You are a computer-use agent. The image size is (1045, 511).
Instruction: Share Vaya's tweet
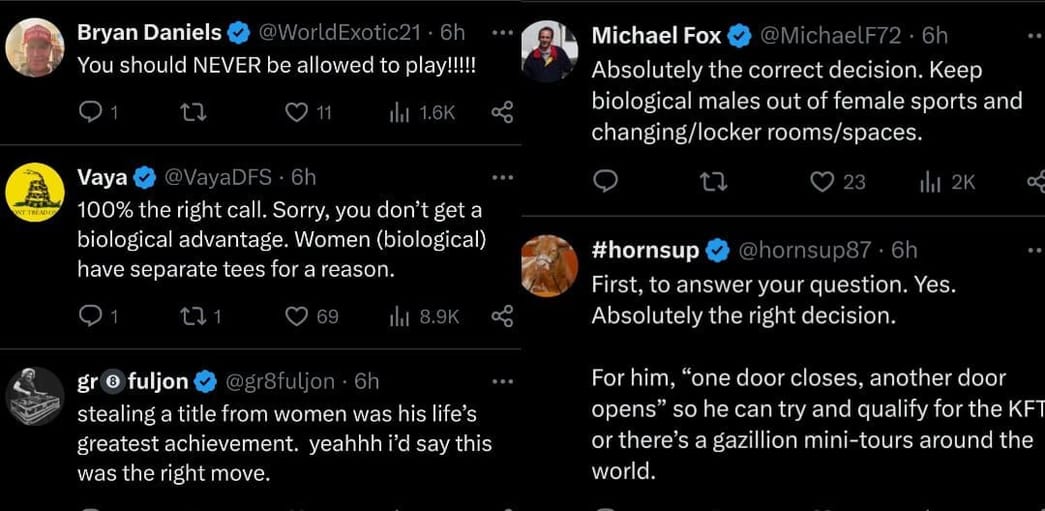click(x=502, y=317)
